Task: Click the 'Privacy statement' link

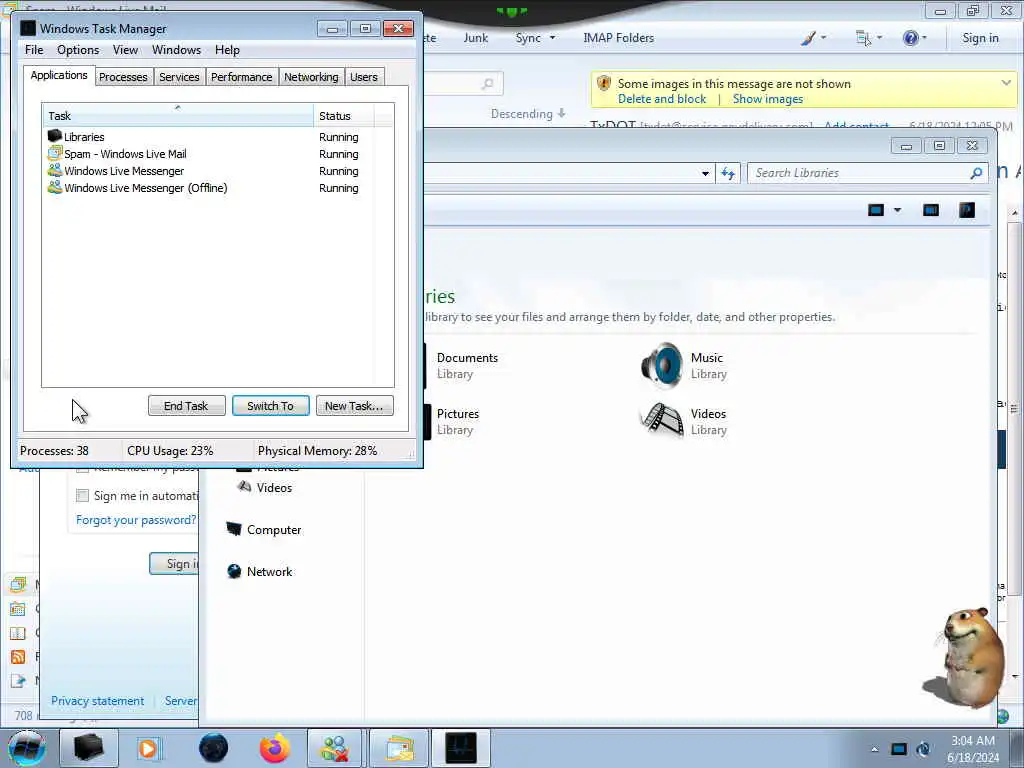Action: [x=97, y=701]
